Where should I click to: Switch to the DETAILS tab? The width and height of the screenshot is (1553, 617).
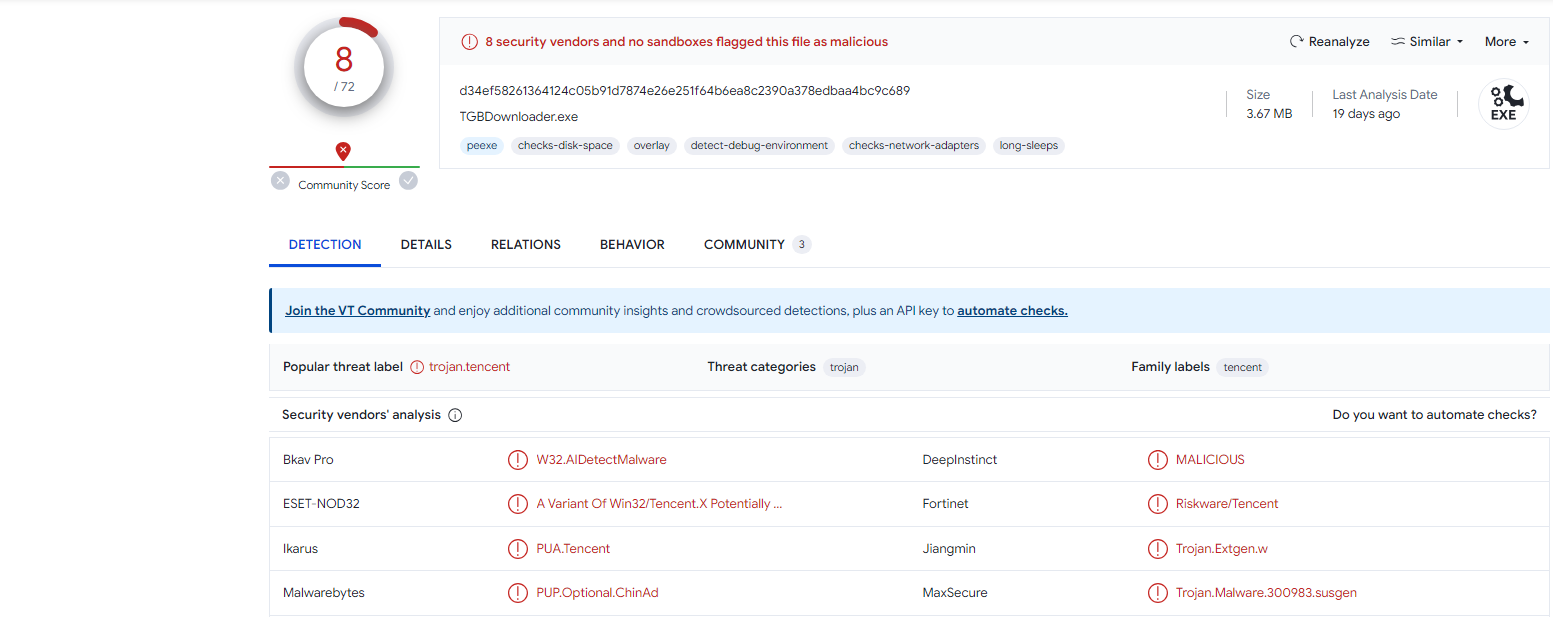(x=426, y=245)
